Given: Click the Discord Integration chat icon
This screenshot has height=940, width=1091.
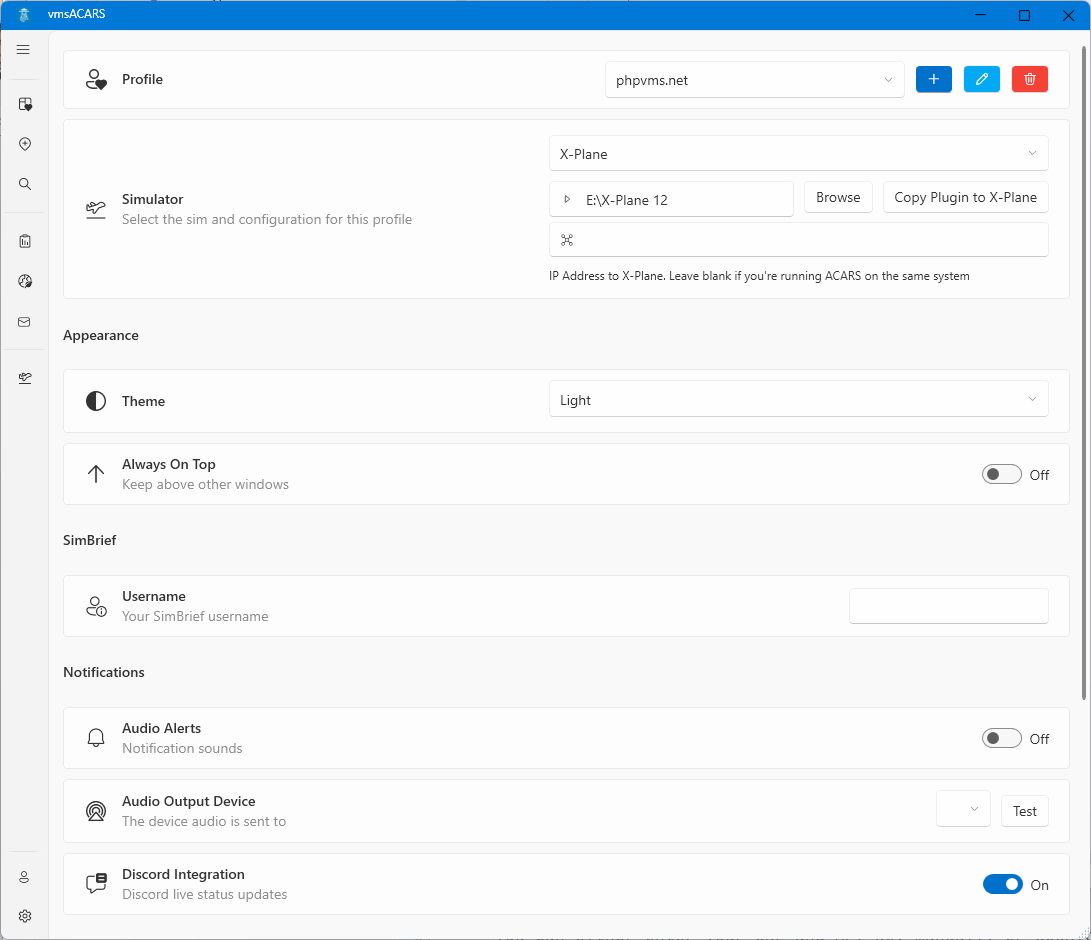Looking at the screenshot, I should [x=96, y=884].
